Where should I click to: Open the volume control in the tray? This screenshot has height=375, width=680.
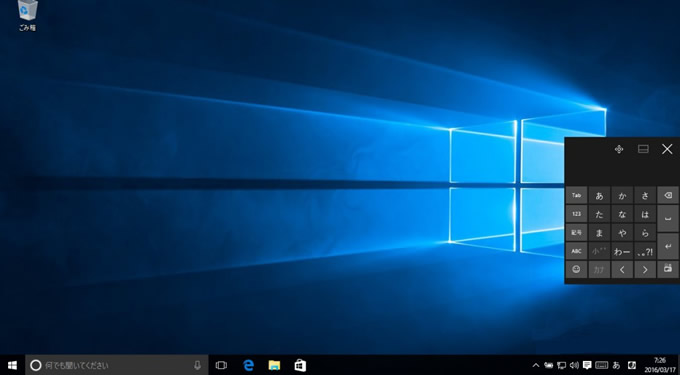(x=574, y=365)
